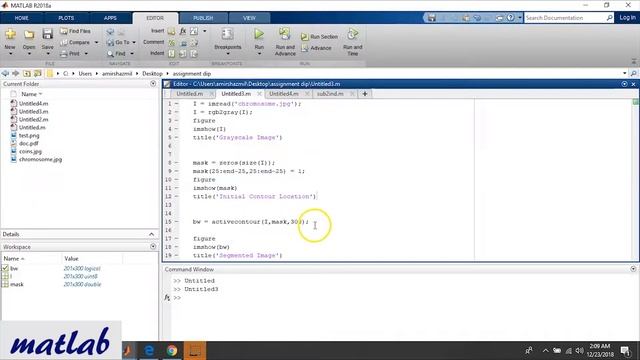Expand the Run dropdown arrow

259,54
